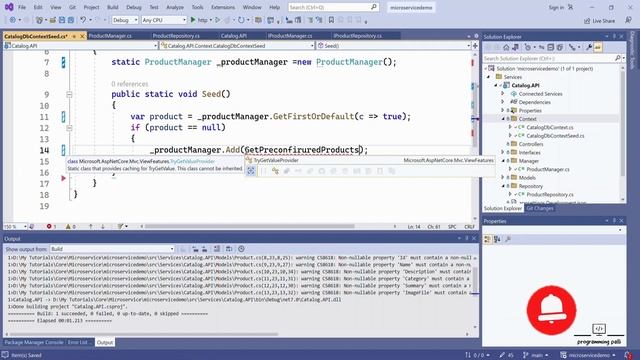Click the Undo arrow icon
The width and height of the screenshot is (640, 360).
pyautogui.click(x=83, y=20)
